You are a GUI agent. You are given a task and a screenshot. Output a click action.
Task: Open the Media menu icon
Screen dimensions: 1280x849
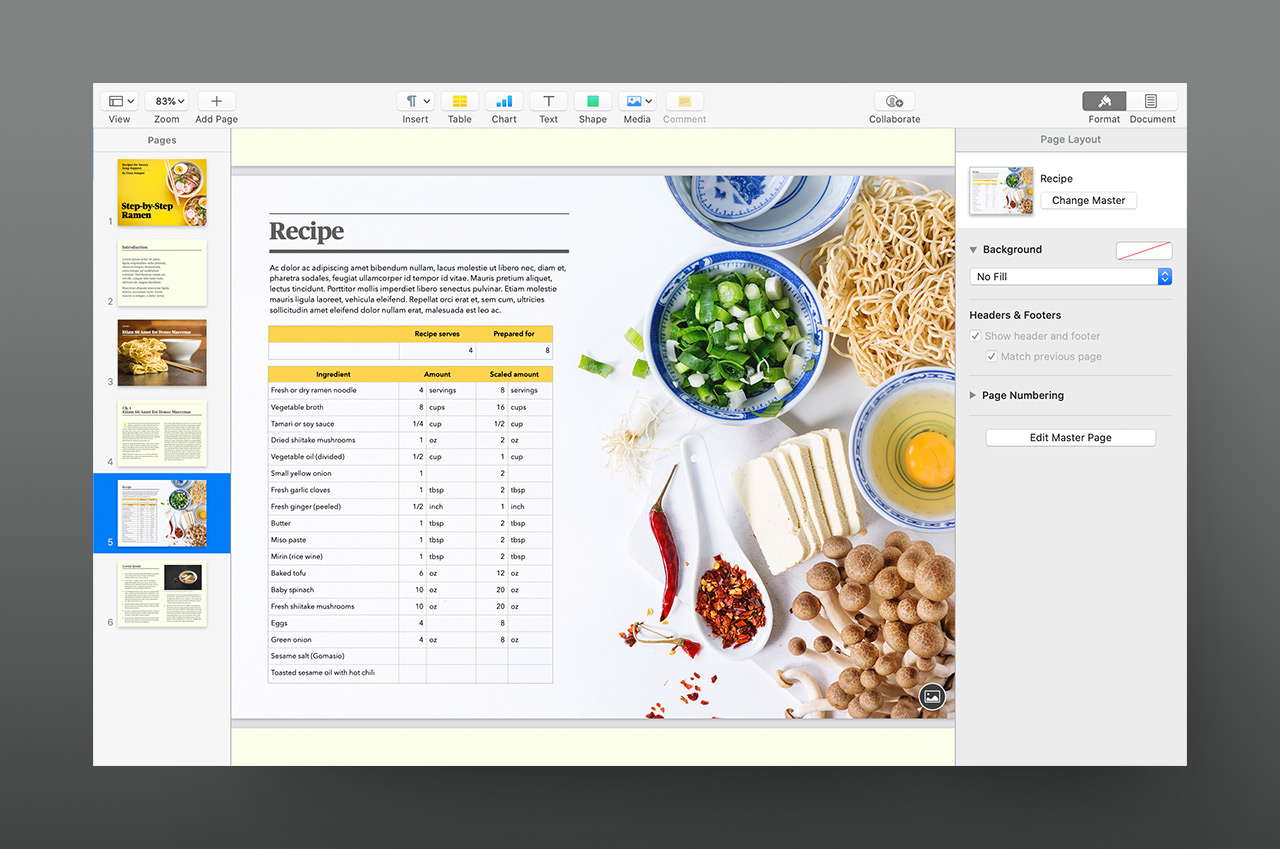636,101
